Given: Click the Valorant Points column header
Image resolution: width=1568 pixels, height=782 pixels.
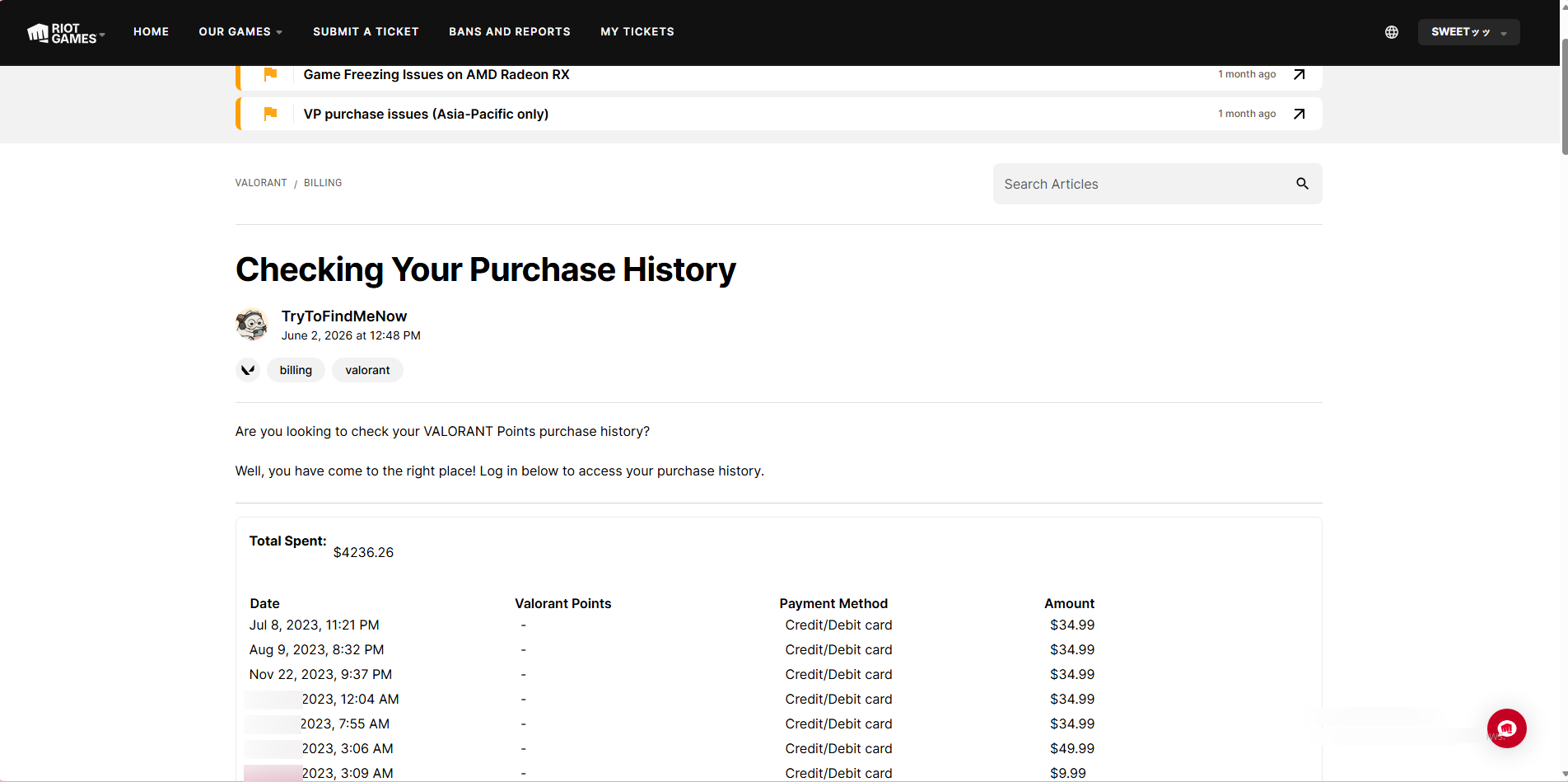Looking at the screenshot, I should coord(563,603).
